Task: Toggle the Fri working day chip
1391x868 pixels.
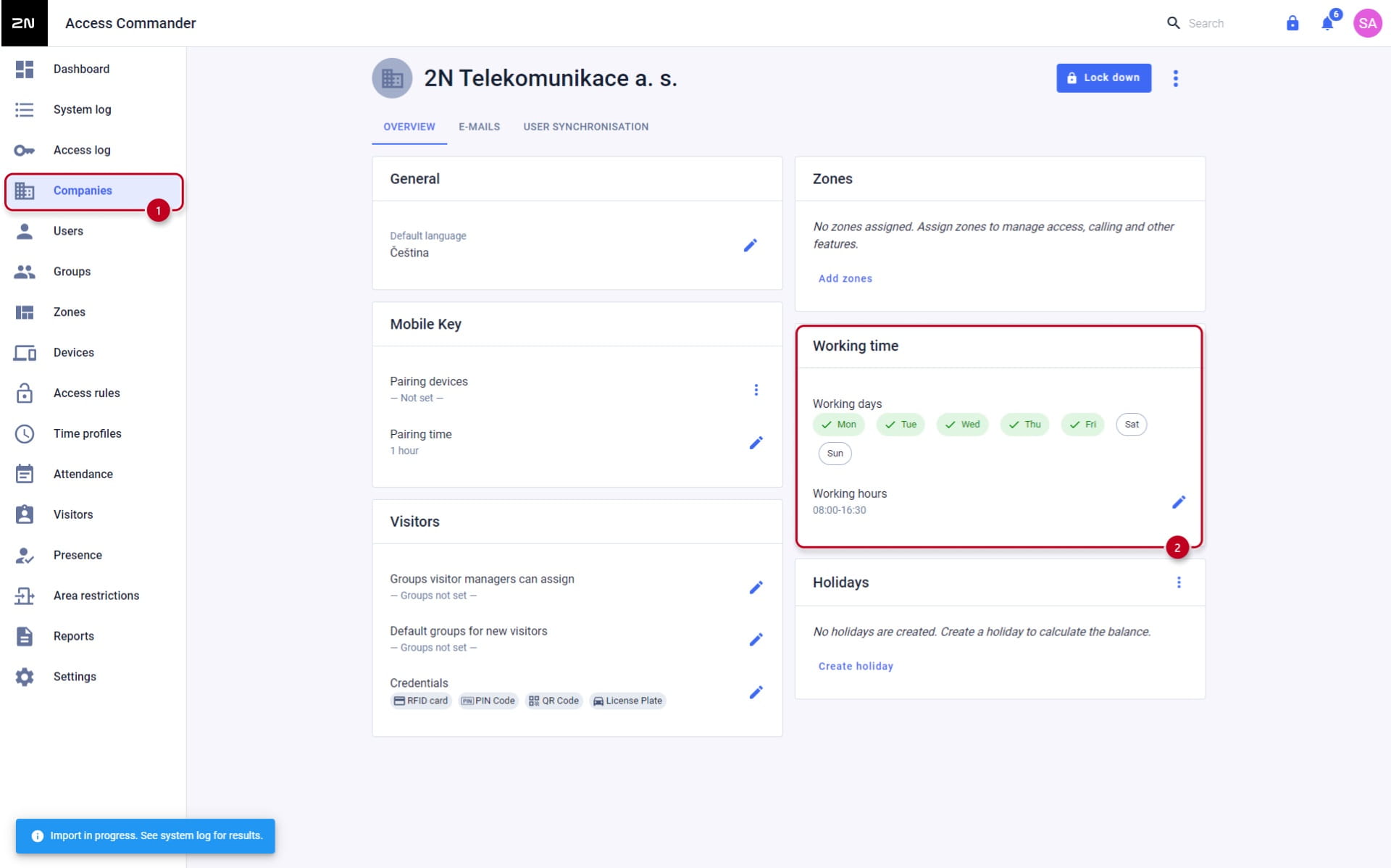Action: point(1083,425)
